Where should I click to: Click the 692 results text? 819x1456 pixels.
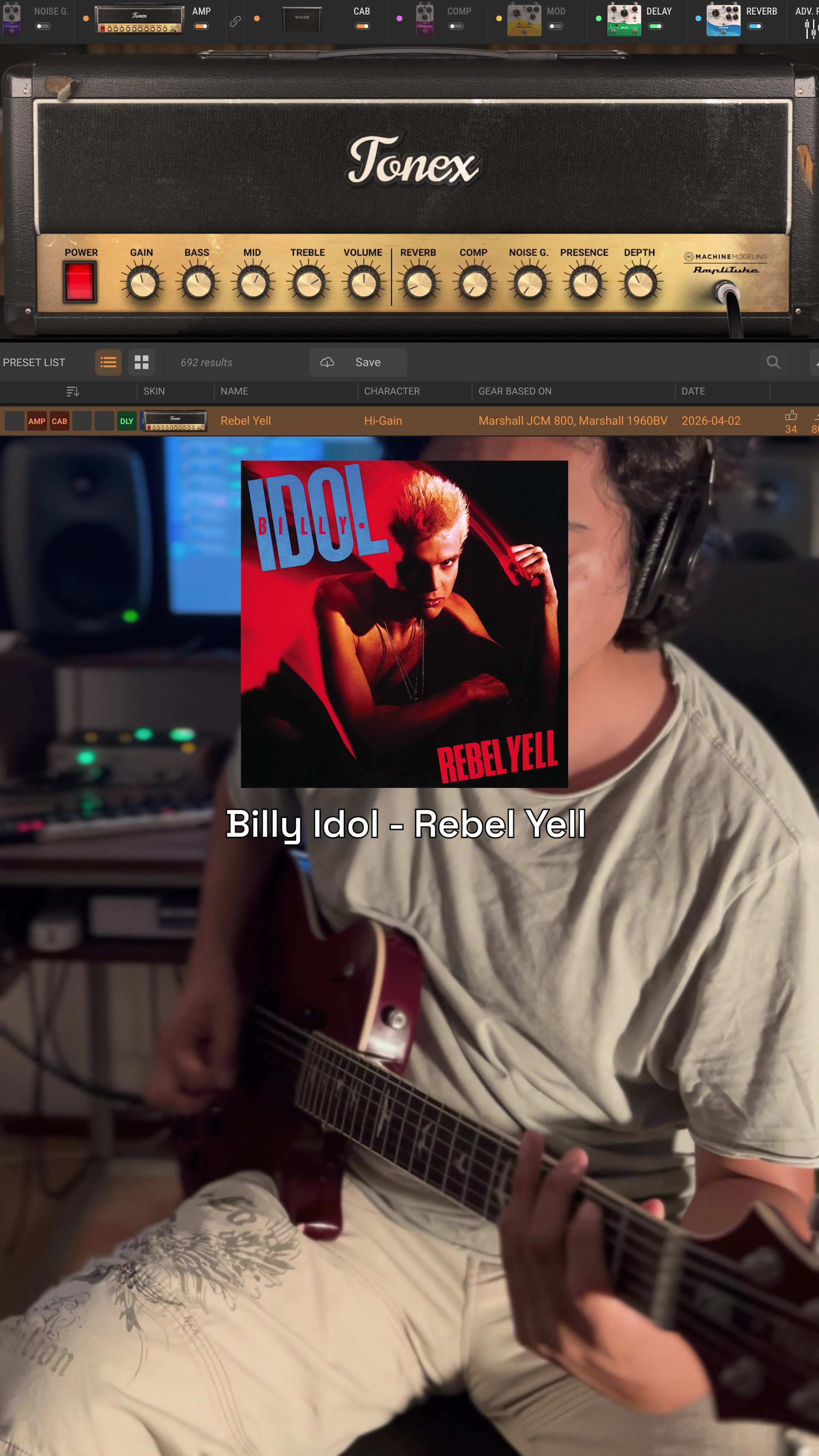206,362
